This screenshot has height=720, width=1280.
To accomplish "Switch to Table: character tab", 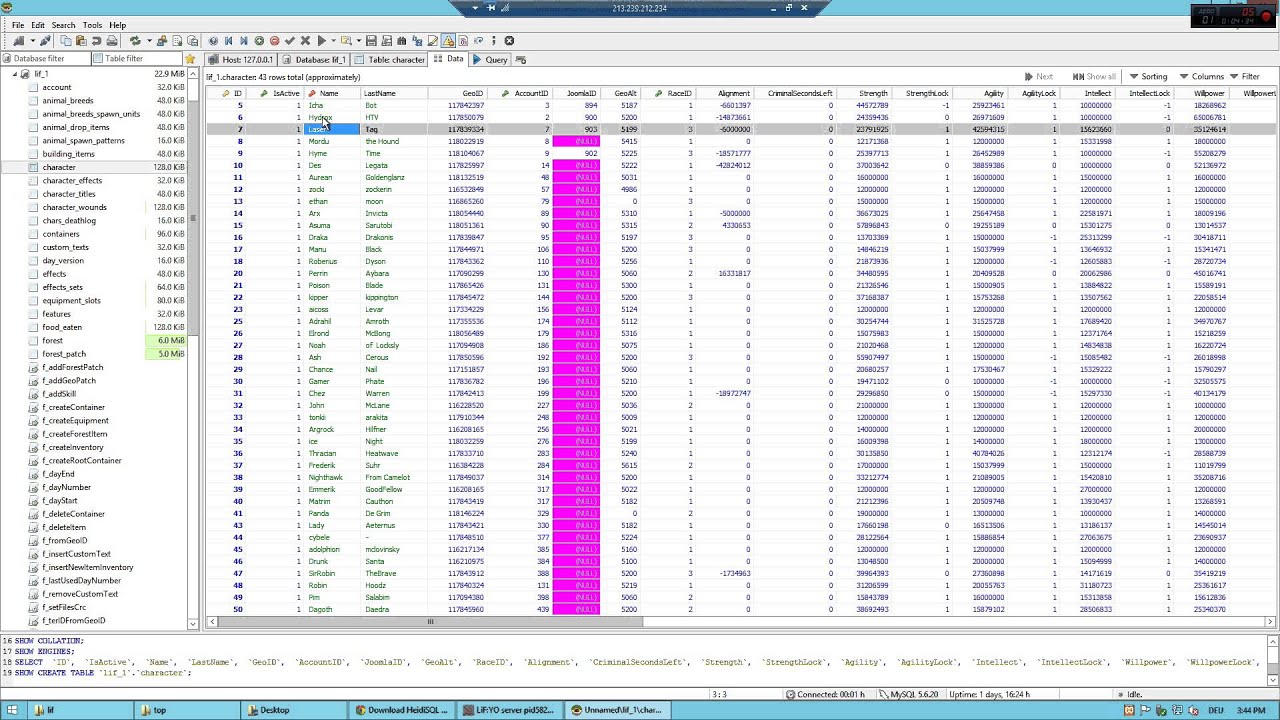I will [x=390, y=60].
